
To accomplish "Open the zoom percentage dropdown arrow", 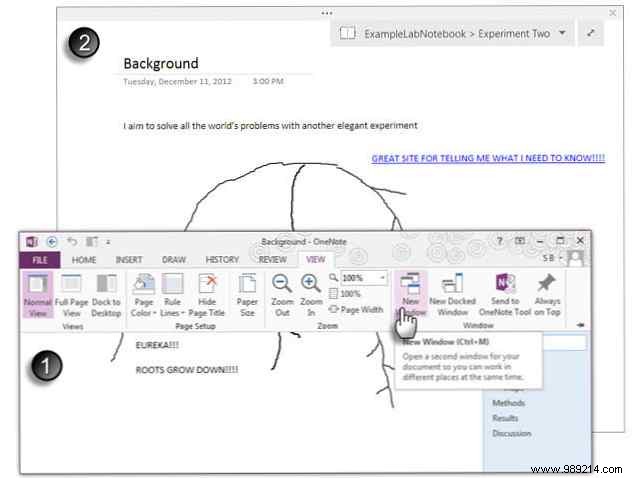I will point(383,278).
